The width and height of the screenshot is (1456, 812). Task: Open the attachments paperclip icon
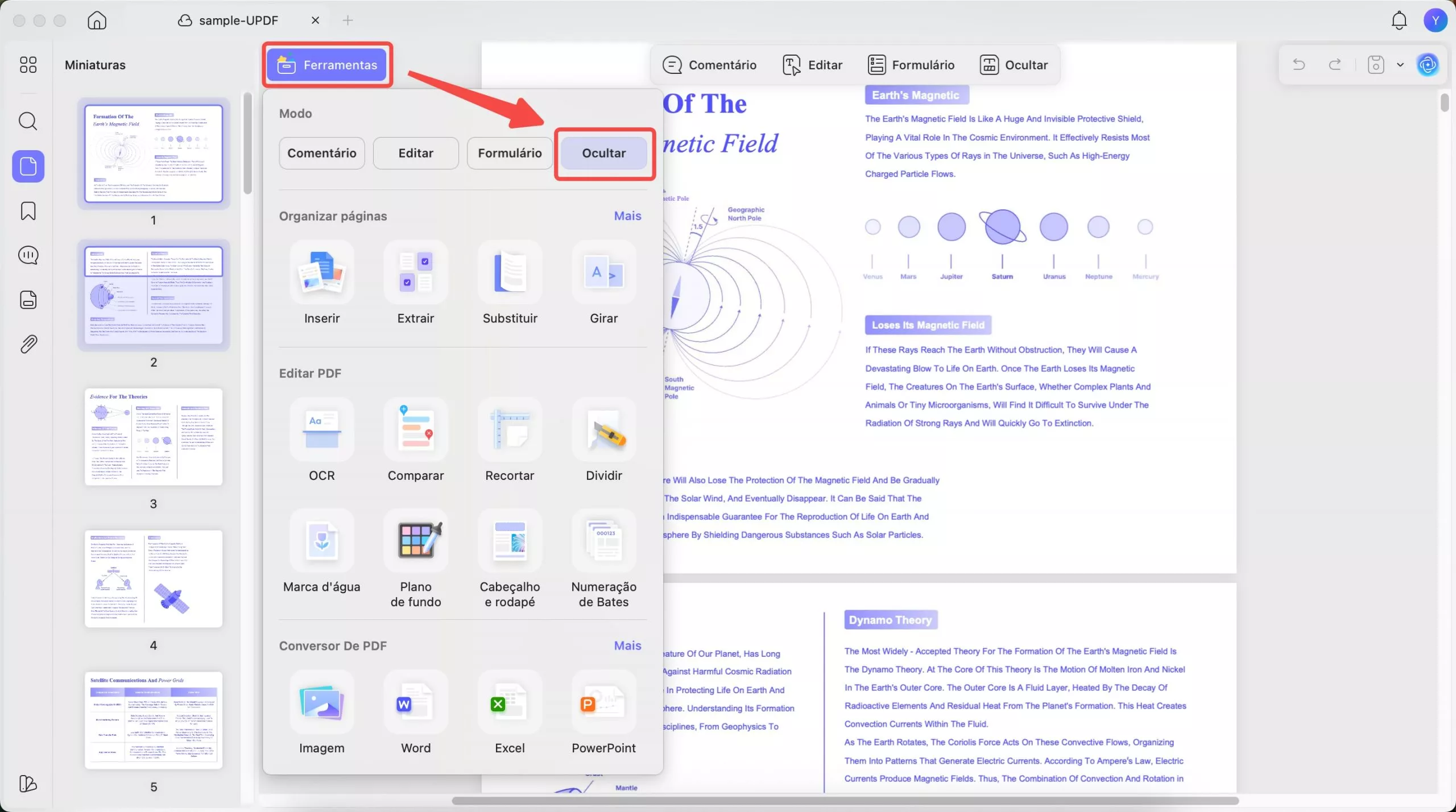click(x=28, y=344)
